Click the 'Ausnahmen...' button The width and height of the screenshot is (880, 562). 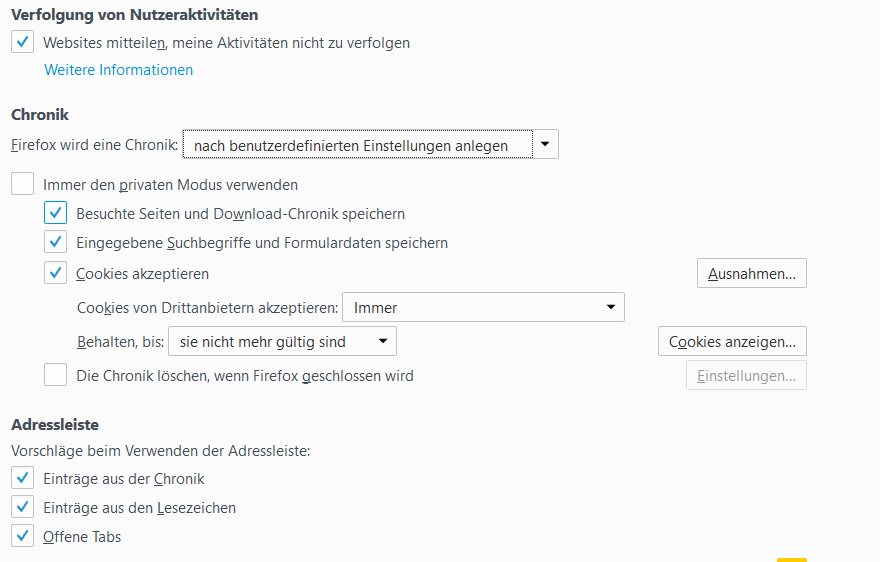[x=751, y=273]
